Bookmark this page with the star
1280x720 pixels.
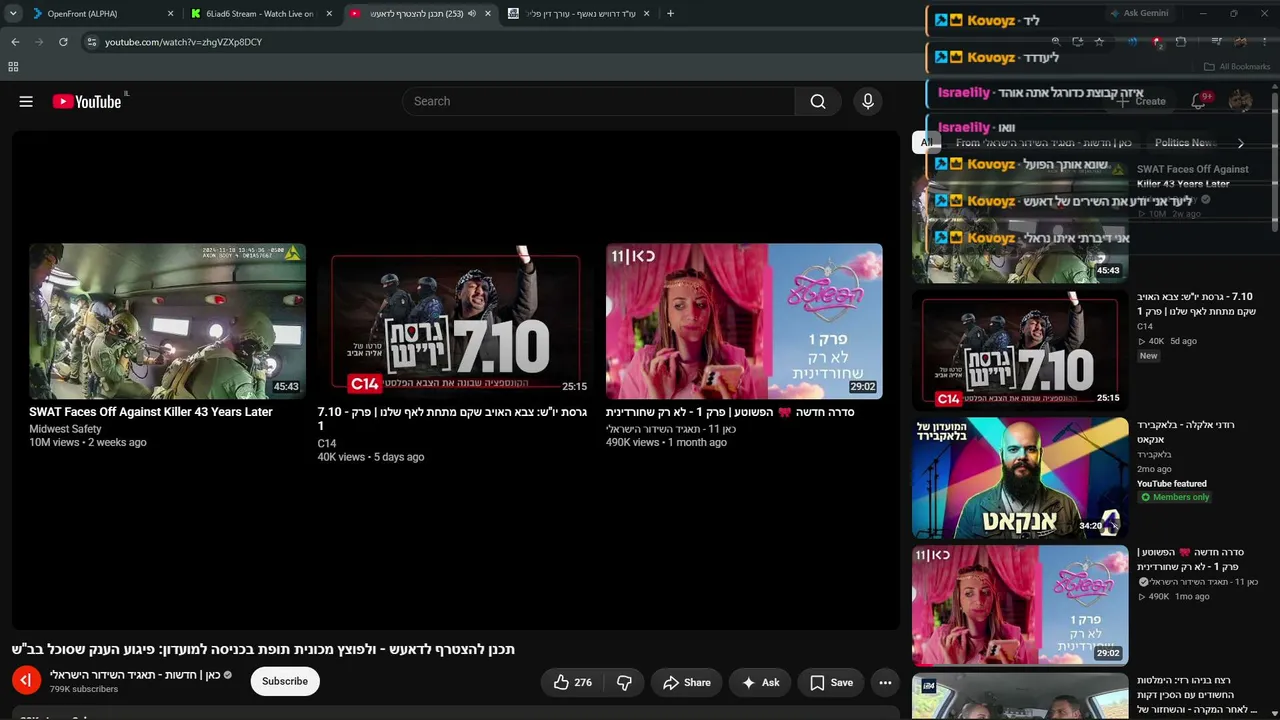pyautogui.click(x=1099, y=42)
